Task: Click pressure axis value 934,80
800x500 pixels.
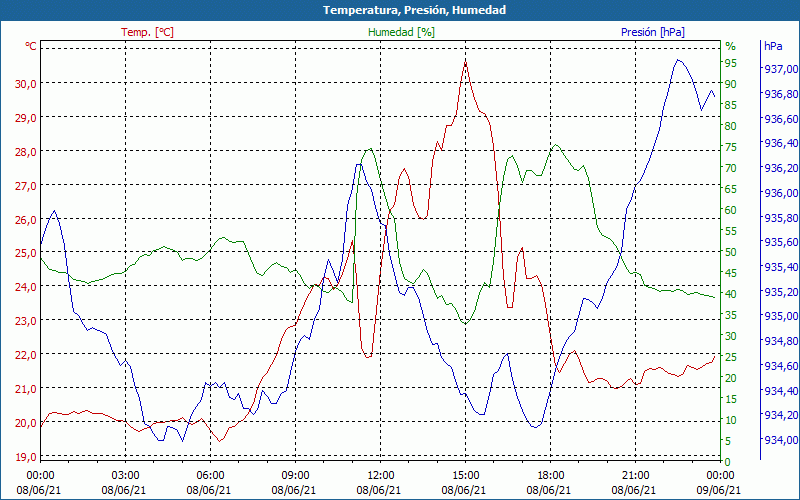Action: 780,341
